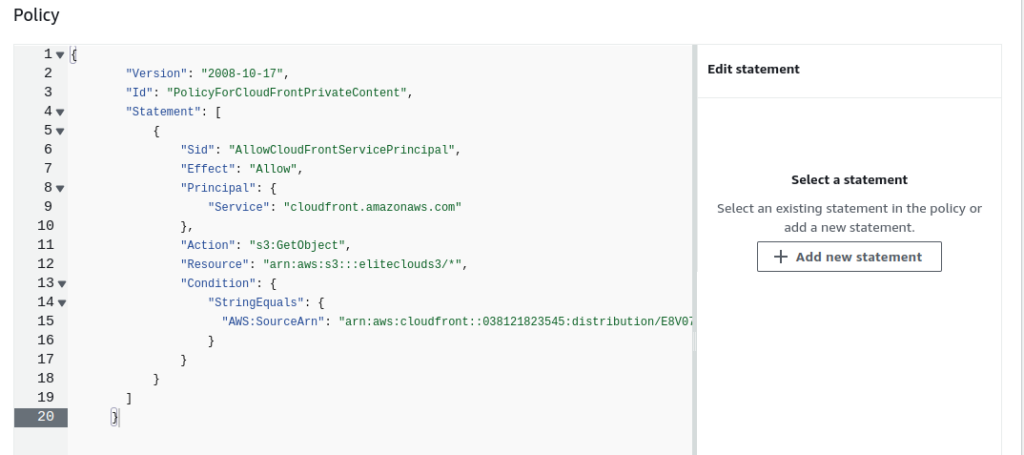Click the "Id" key on line 3
The image size is (1024, 455).
tap(139, 92)
